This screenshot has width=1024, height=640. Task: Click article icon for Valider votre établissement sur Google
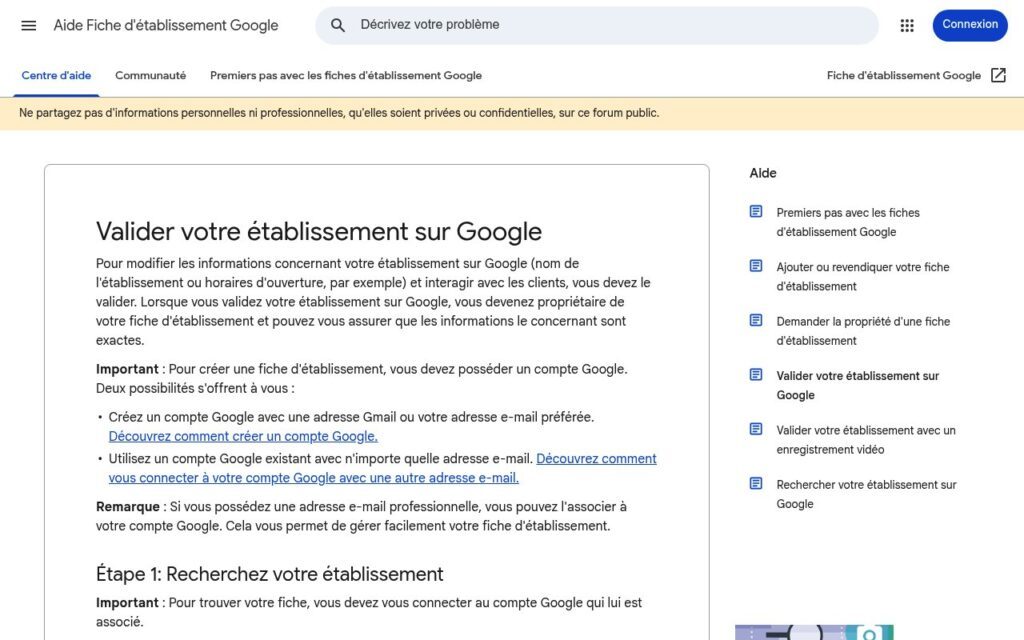pos(756,374)
